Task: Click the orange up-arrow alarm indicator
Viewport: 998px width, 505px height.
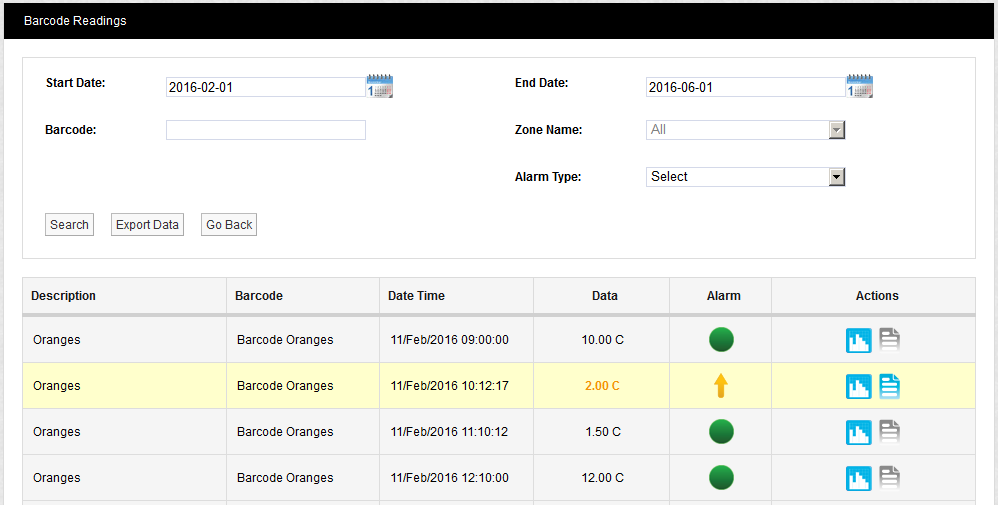Action: (720, 386)
